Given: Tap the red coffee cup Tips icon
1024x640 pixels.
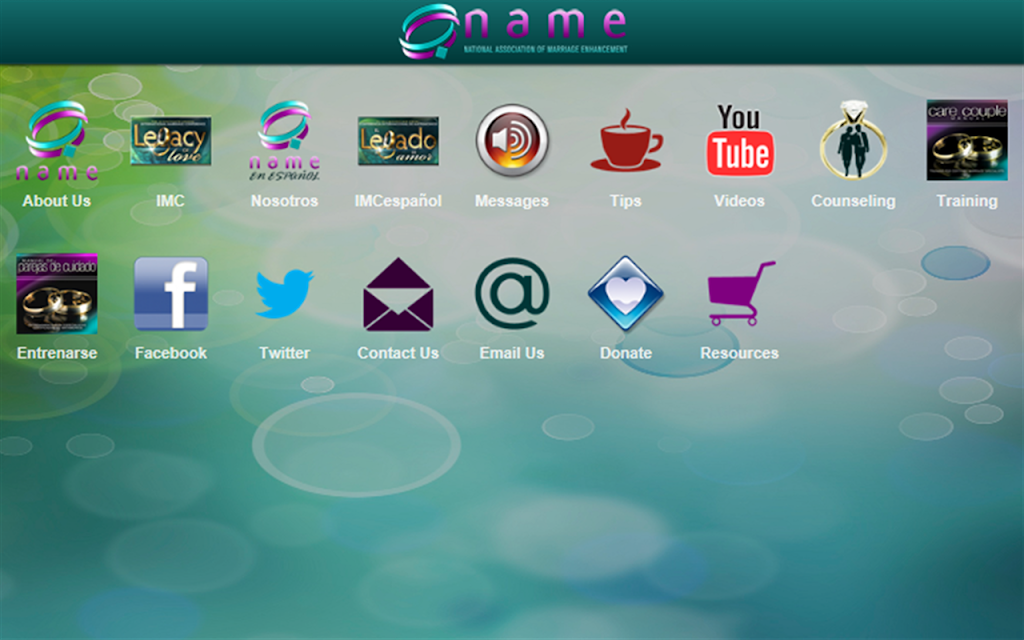Looking at the screenshot, I should point(626,140).
